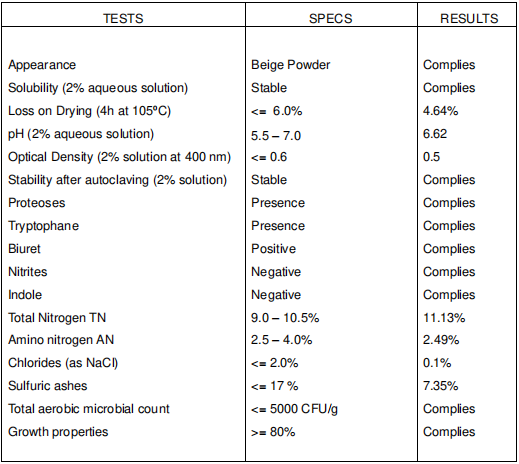519x464 pixels.
Task: Click the Amino nitrogen 2.49% result
Action: (x=441, y=340)
